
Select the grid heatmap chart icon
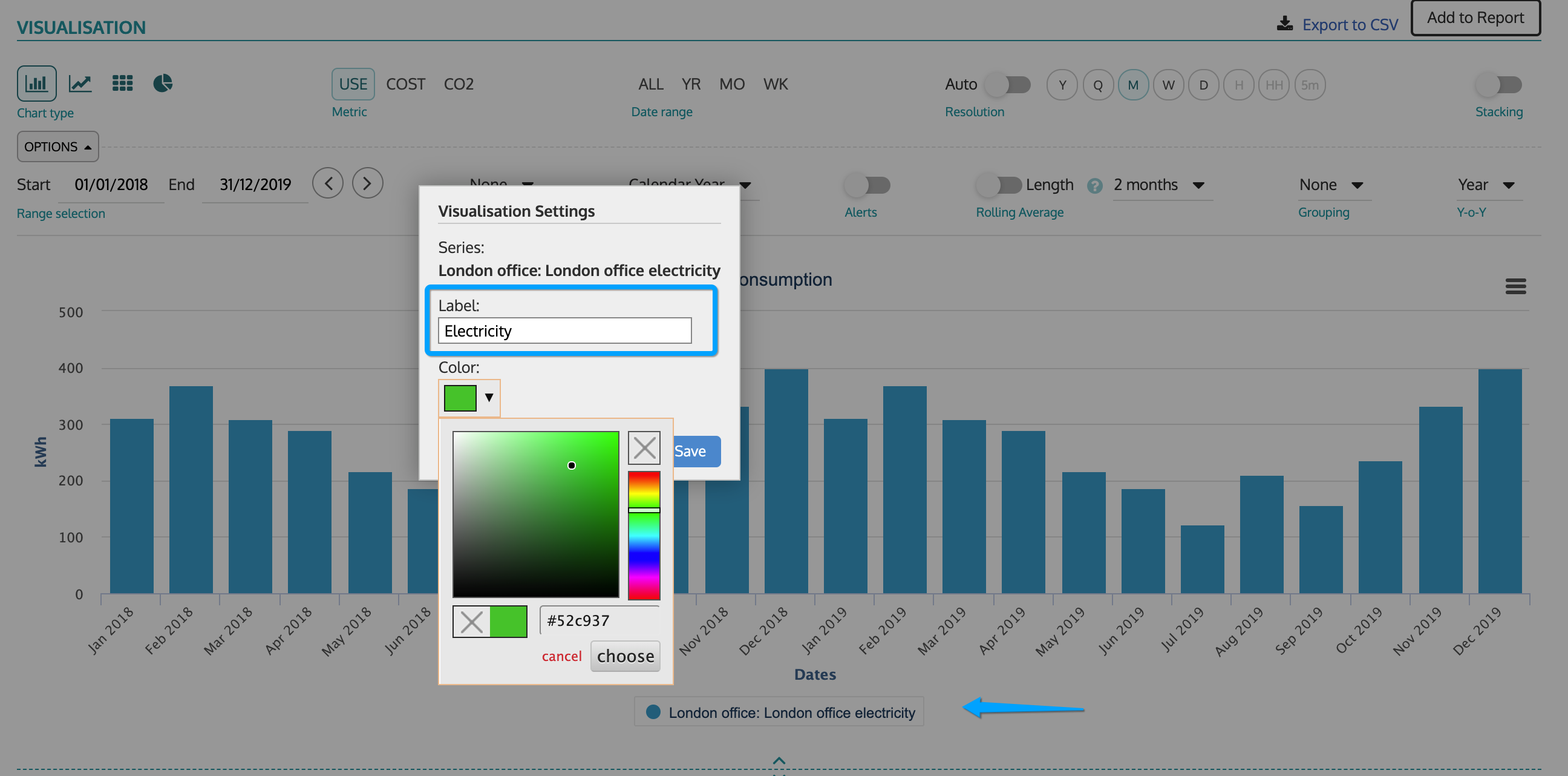pyautogui.click(x=122, y=84)
